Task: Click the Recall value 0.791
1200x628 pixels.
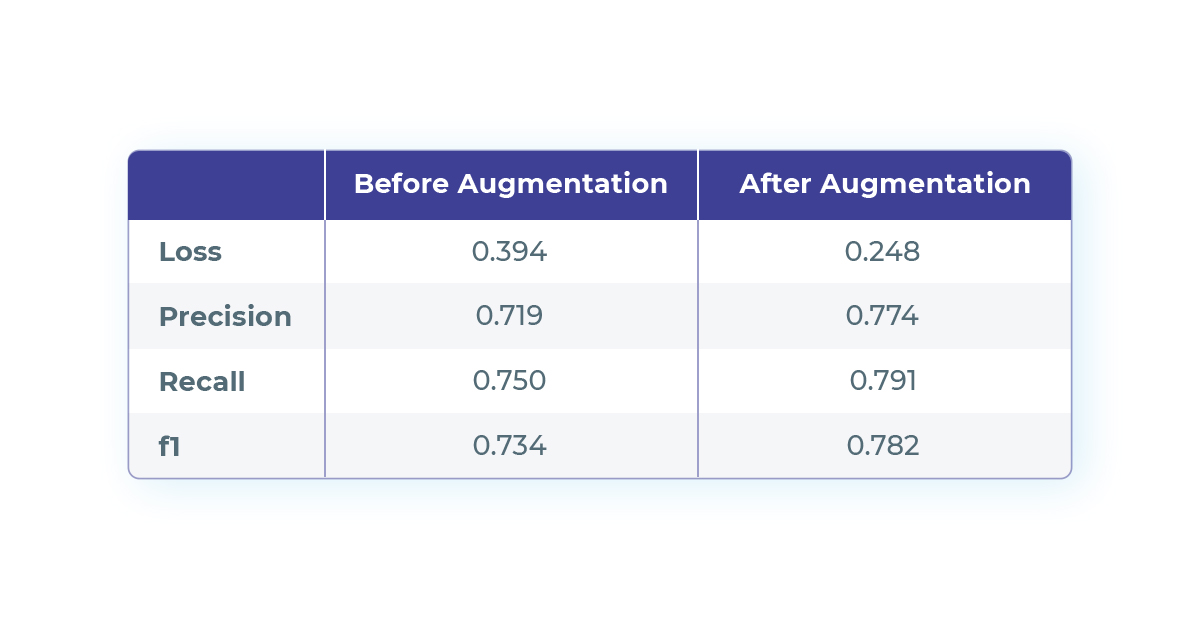Action: point(883,381)
